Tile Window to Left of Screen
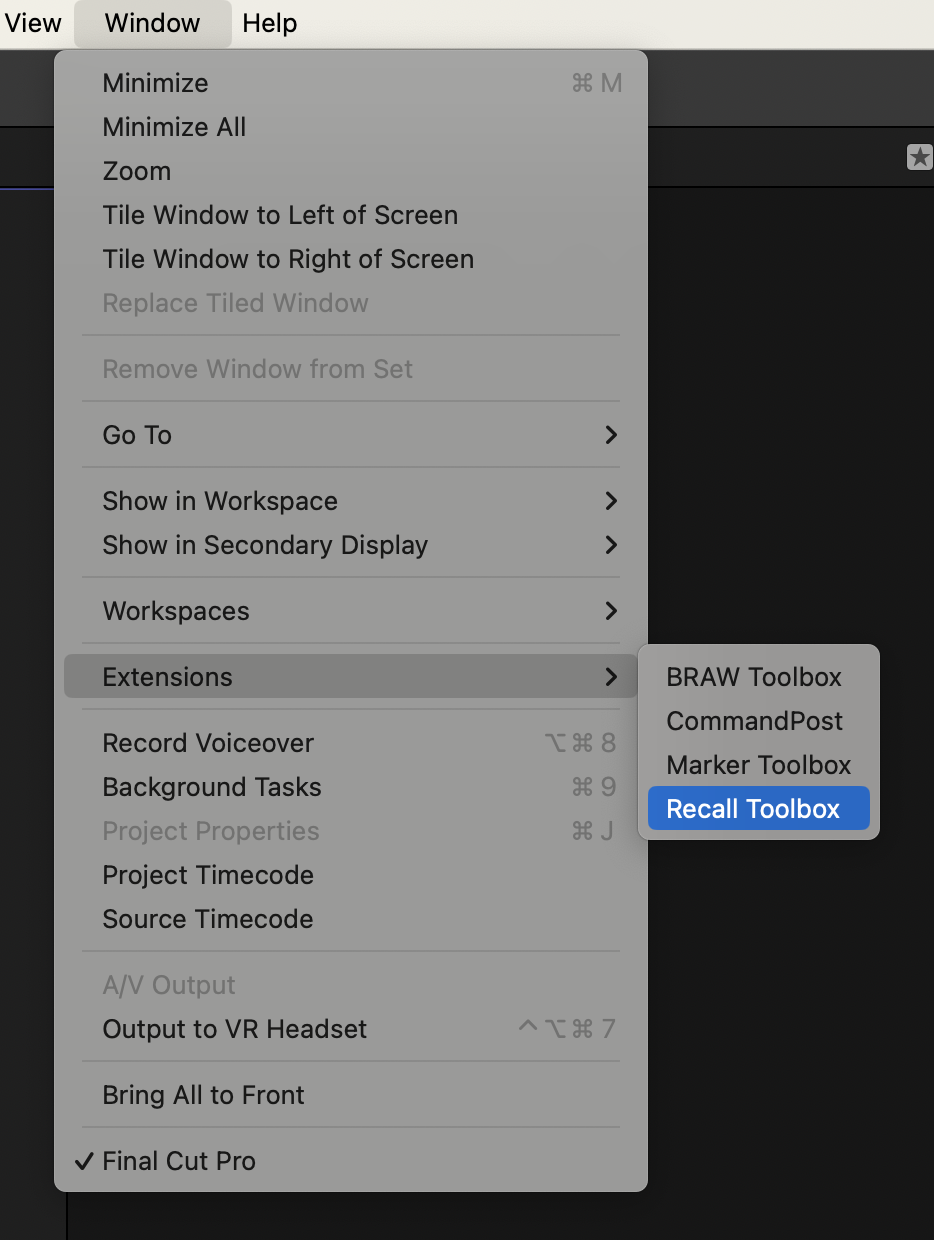This screenshot has width=934, height=1240. click(x=280, y=215)
